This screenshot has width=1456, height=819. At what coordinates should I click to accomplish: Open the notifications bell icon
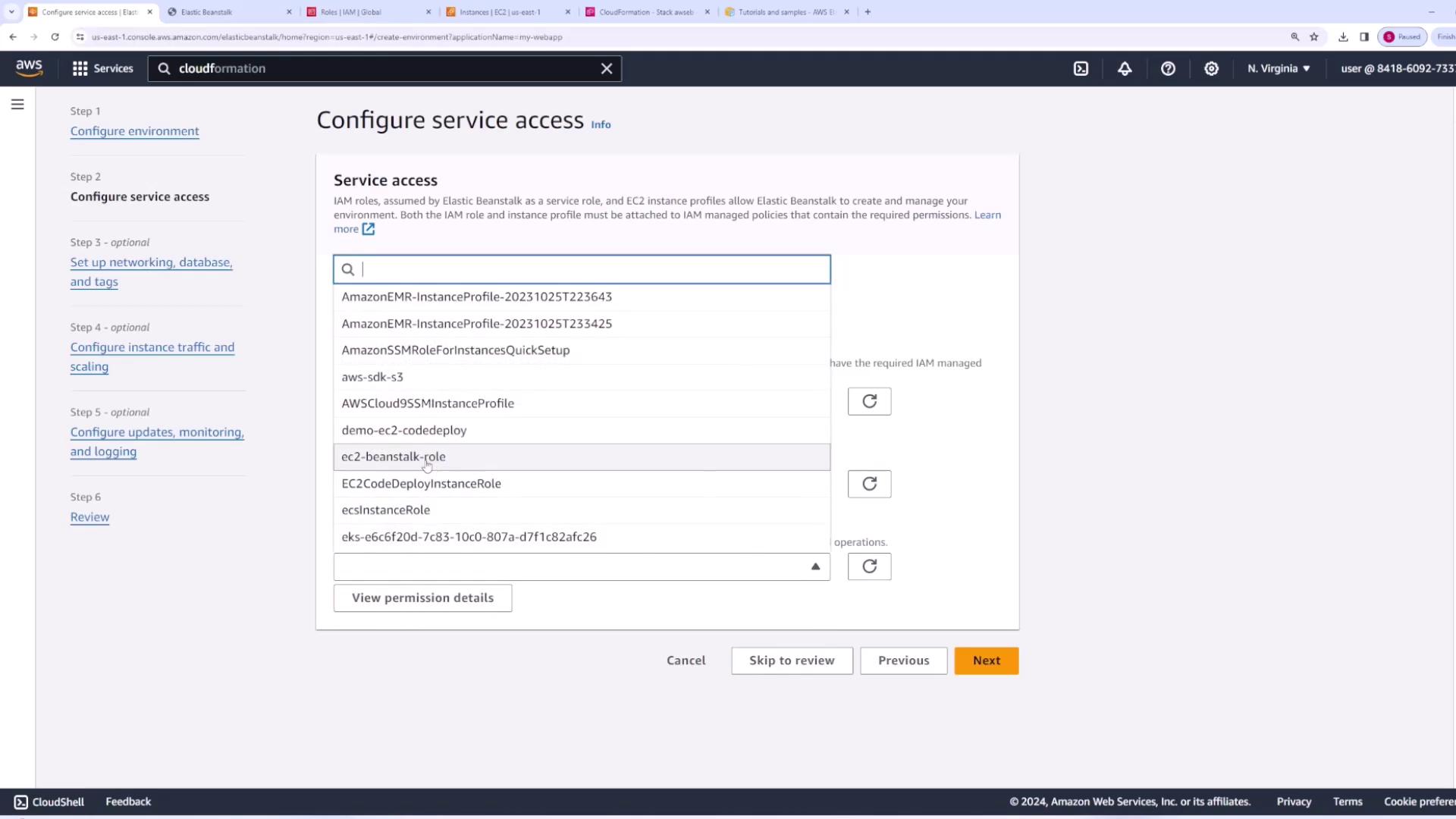pos(1125,68)
